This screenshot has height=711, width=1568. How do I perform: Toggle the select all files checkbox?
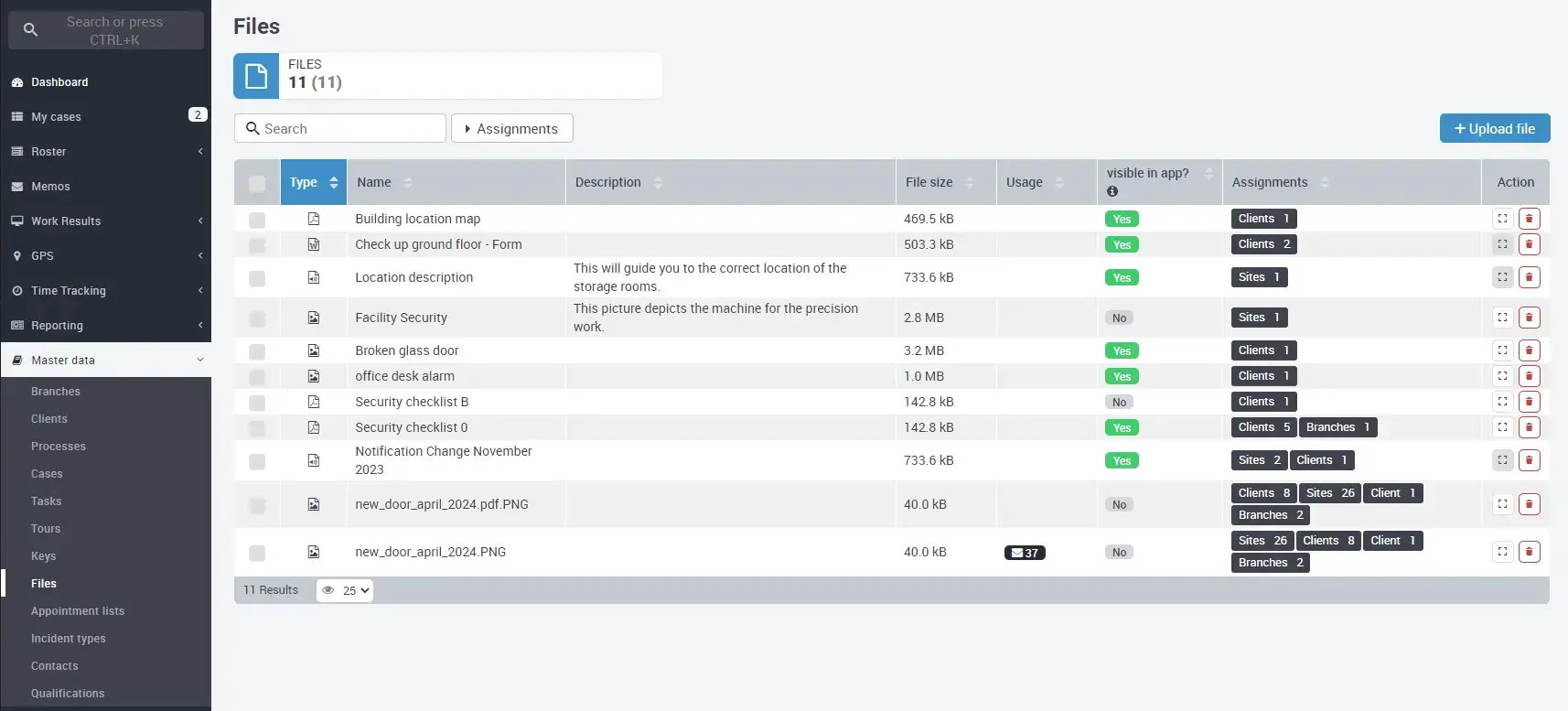point(257,183)
